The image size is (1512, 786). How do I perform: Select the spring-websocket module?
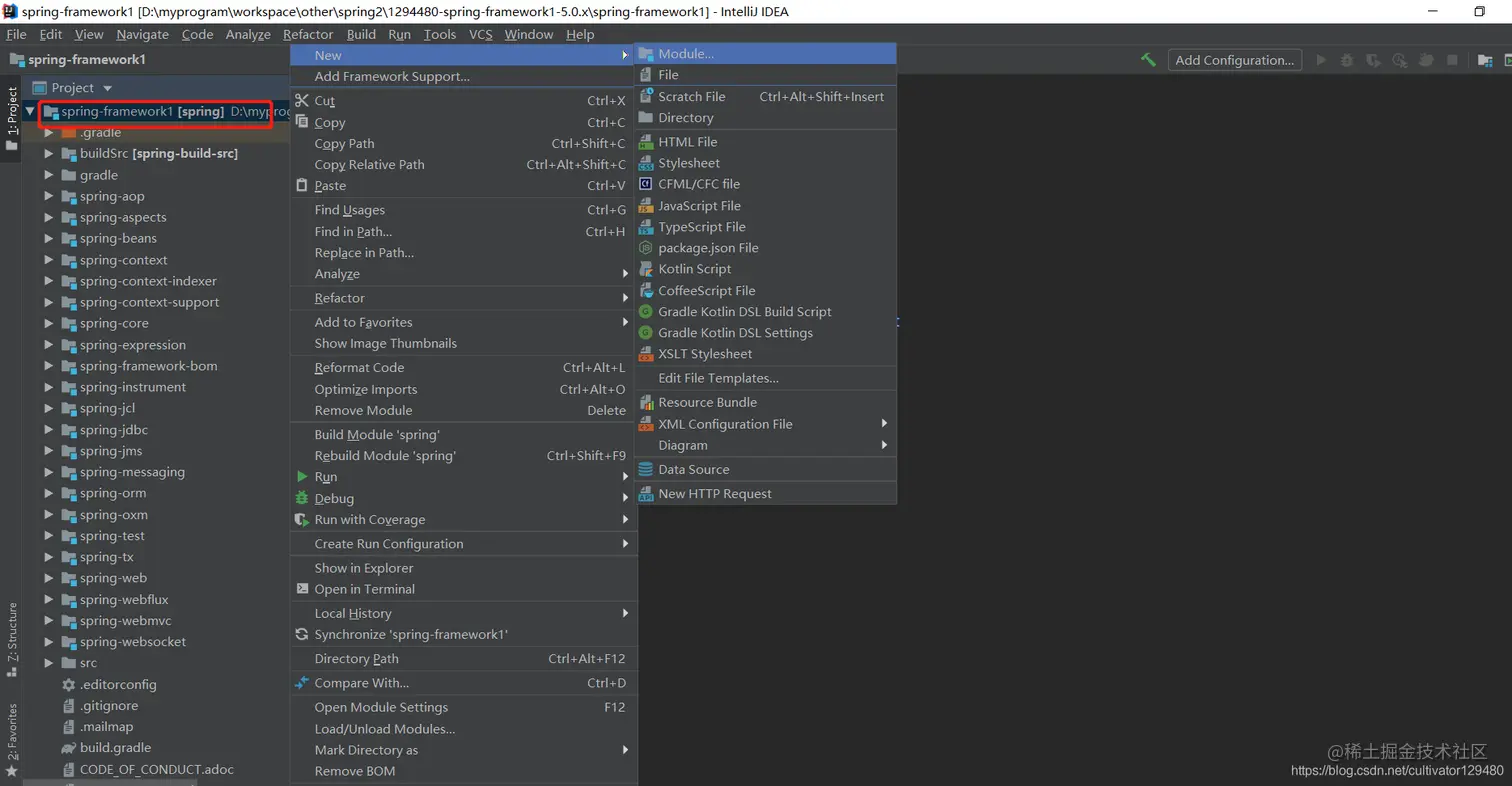[x=133, y=642]
